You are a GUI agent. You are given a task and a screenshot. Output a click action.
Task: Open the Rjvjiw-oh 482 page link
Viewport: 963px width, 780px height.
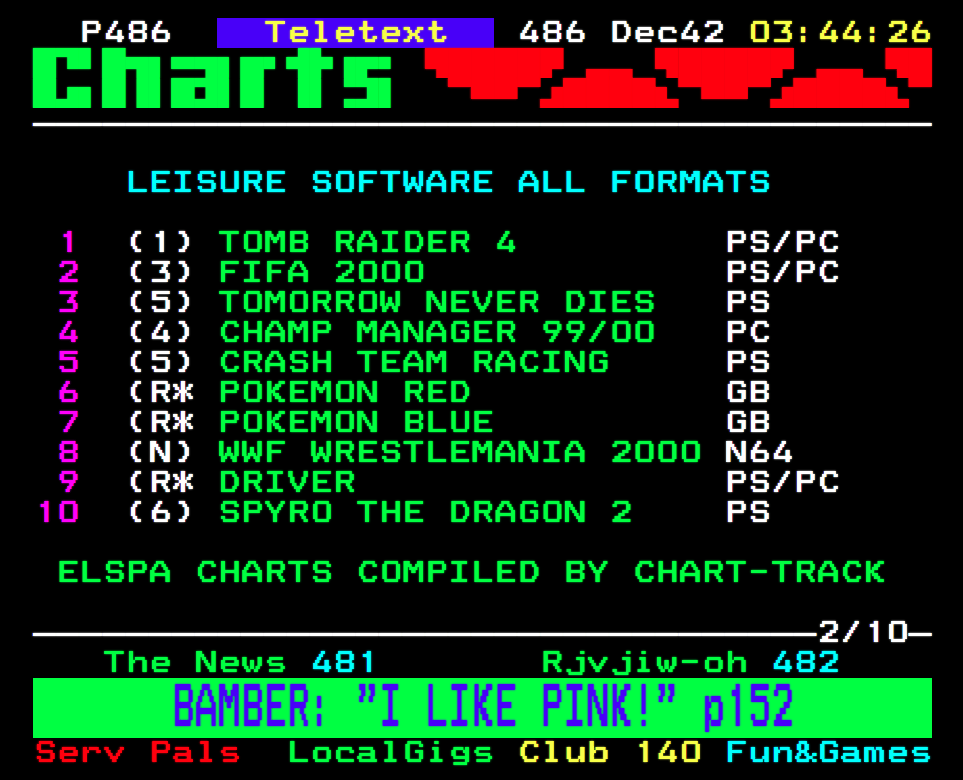(x=690, y=663)
